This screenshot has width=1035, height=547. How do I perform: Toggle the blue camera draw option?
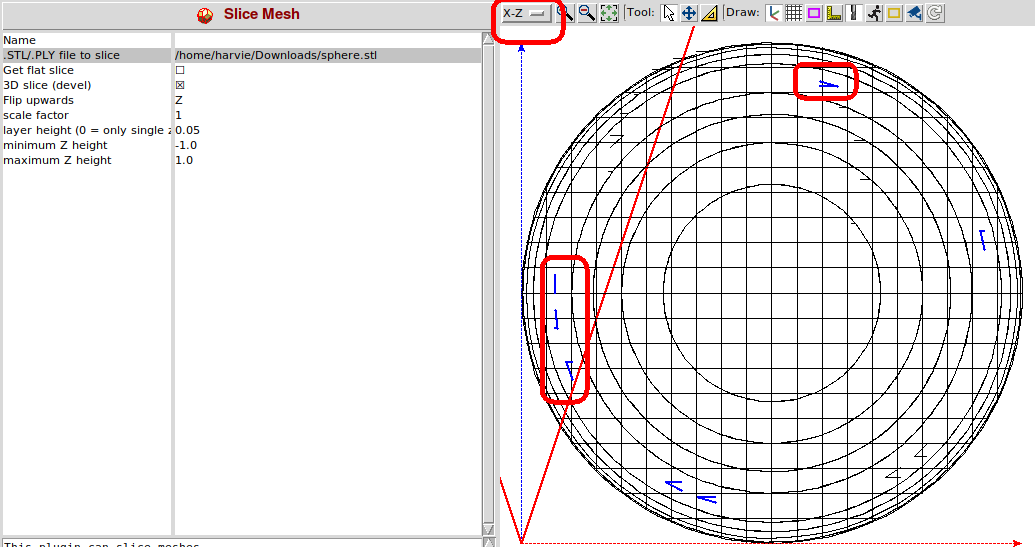pos(914,13)
